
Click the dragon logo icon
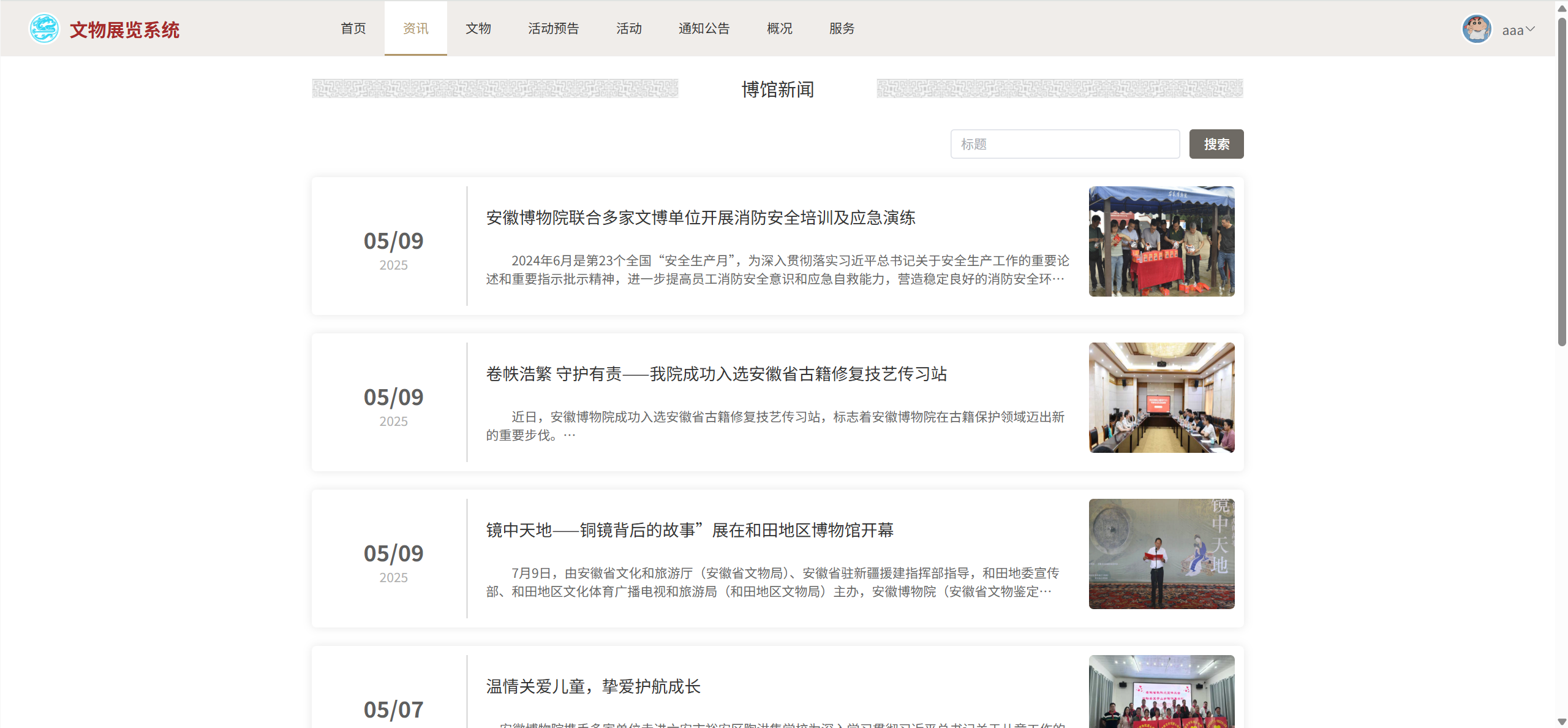(x=44, y=29)
